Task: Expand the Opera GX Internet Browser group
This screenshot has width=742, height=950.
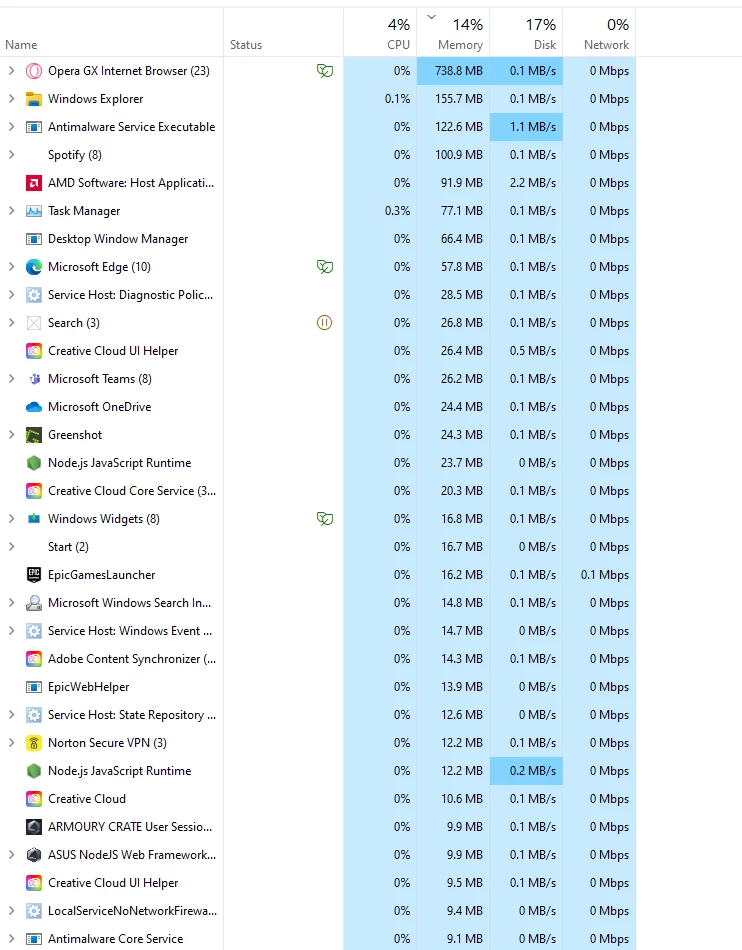Action: 11,71
